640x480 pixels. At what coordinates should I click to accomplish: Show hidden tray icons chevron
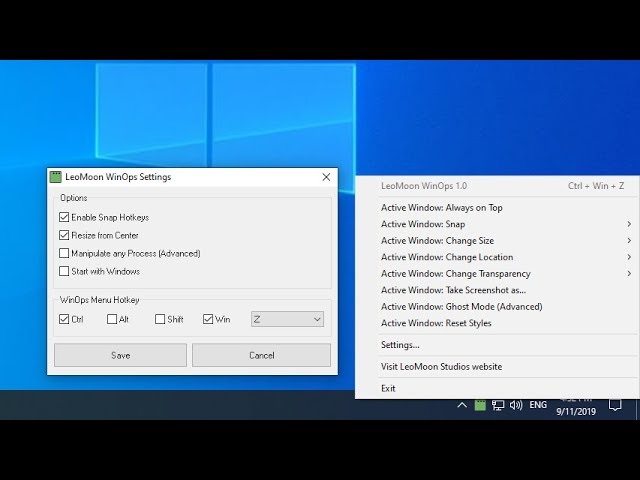click(462, 405)
